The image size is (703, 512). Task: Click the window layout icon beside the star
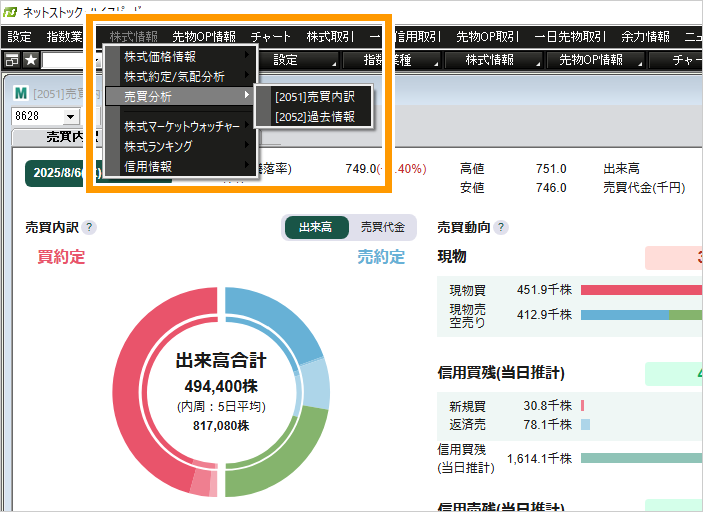point(12,60)
